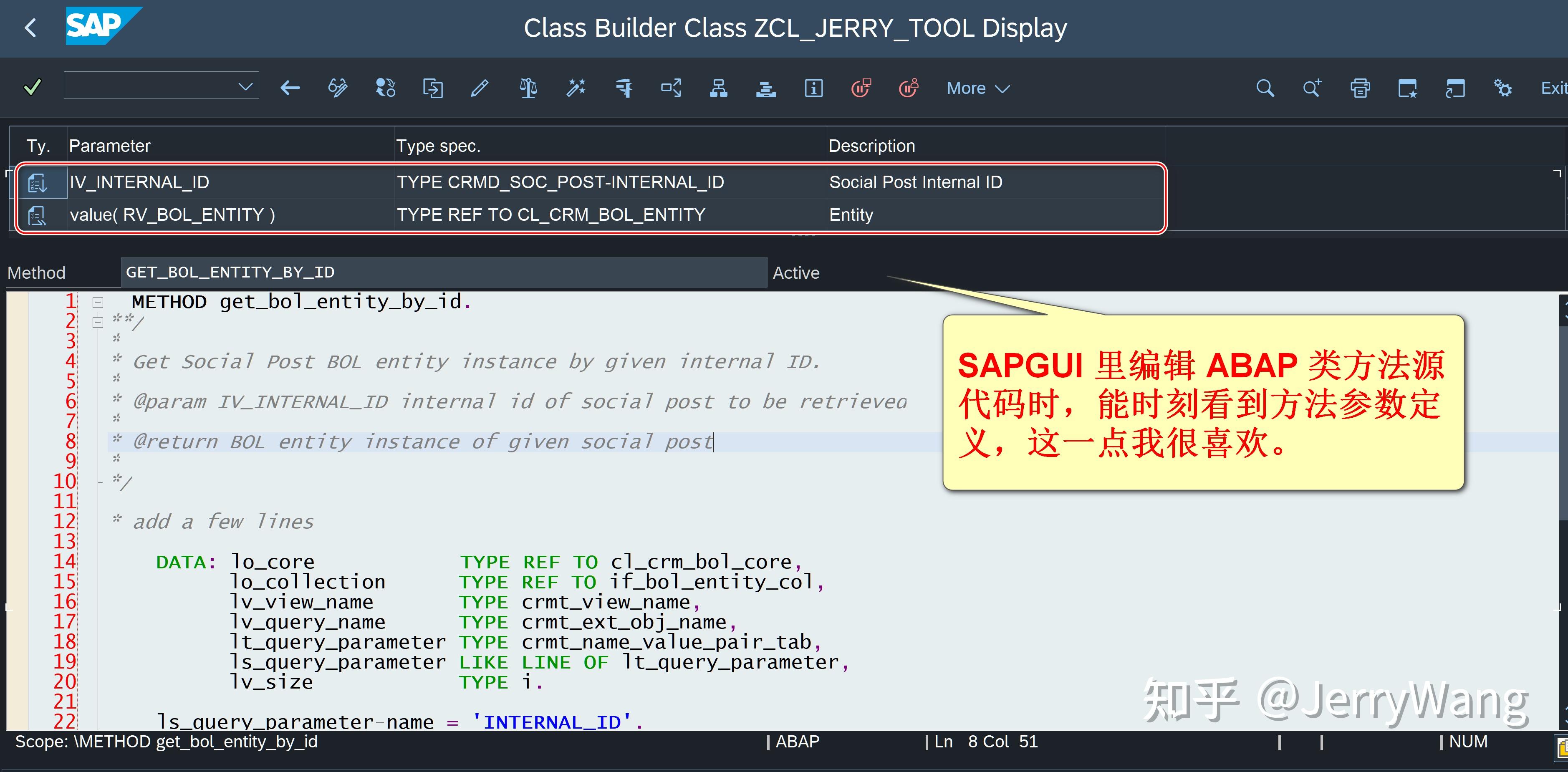Open the GUI settings gear icon
Image resolution: width=1568 pixels, height=772 pixels.
1503,88
